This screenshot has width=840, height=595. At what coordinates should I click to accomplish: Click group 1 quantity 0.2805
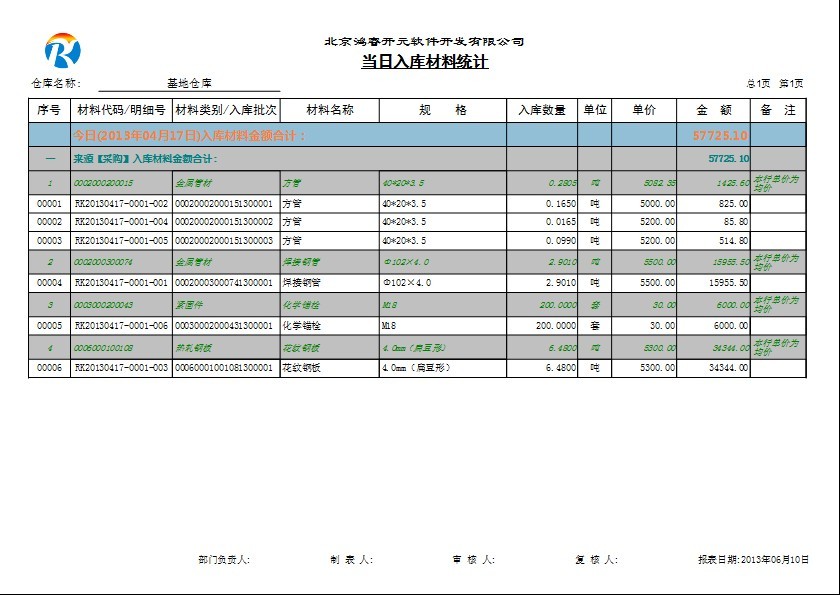562,183
